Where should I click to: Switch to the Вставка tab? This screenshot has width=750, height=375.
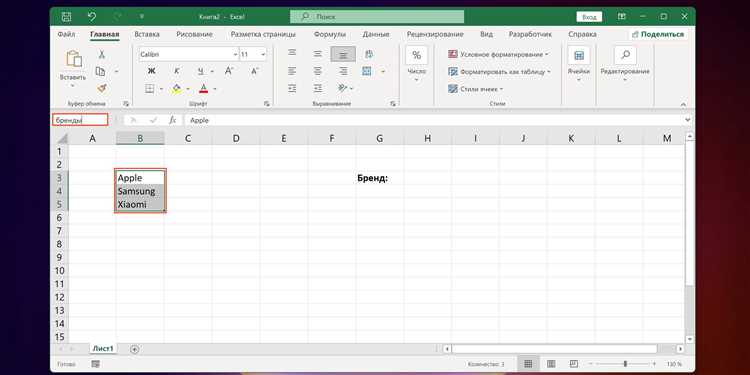[x=147, y=34]
